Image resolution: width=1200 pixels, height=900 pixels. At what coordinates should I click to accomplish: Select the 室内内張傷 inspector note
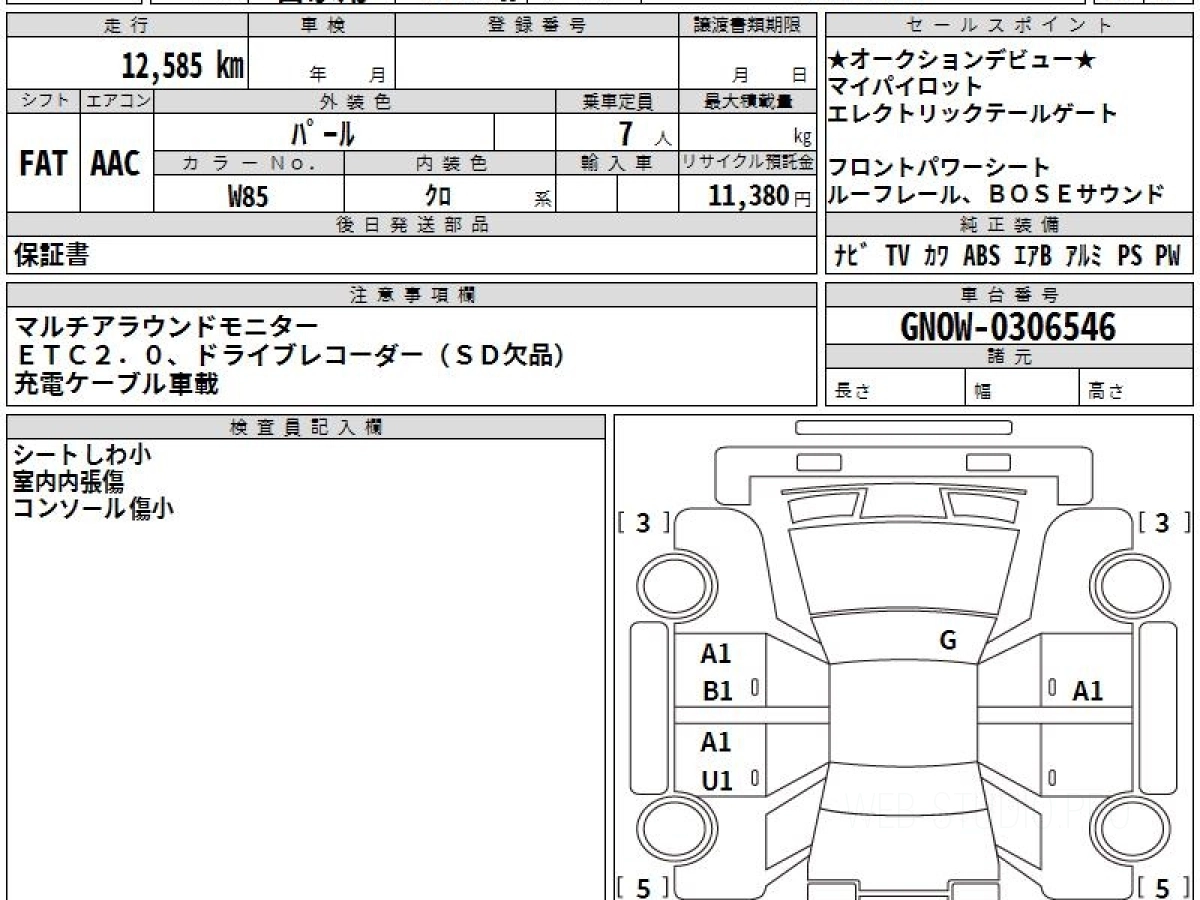tap(68, 482)
